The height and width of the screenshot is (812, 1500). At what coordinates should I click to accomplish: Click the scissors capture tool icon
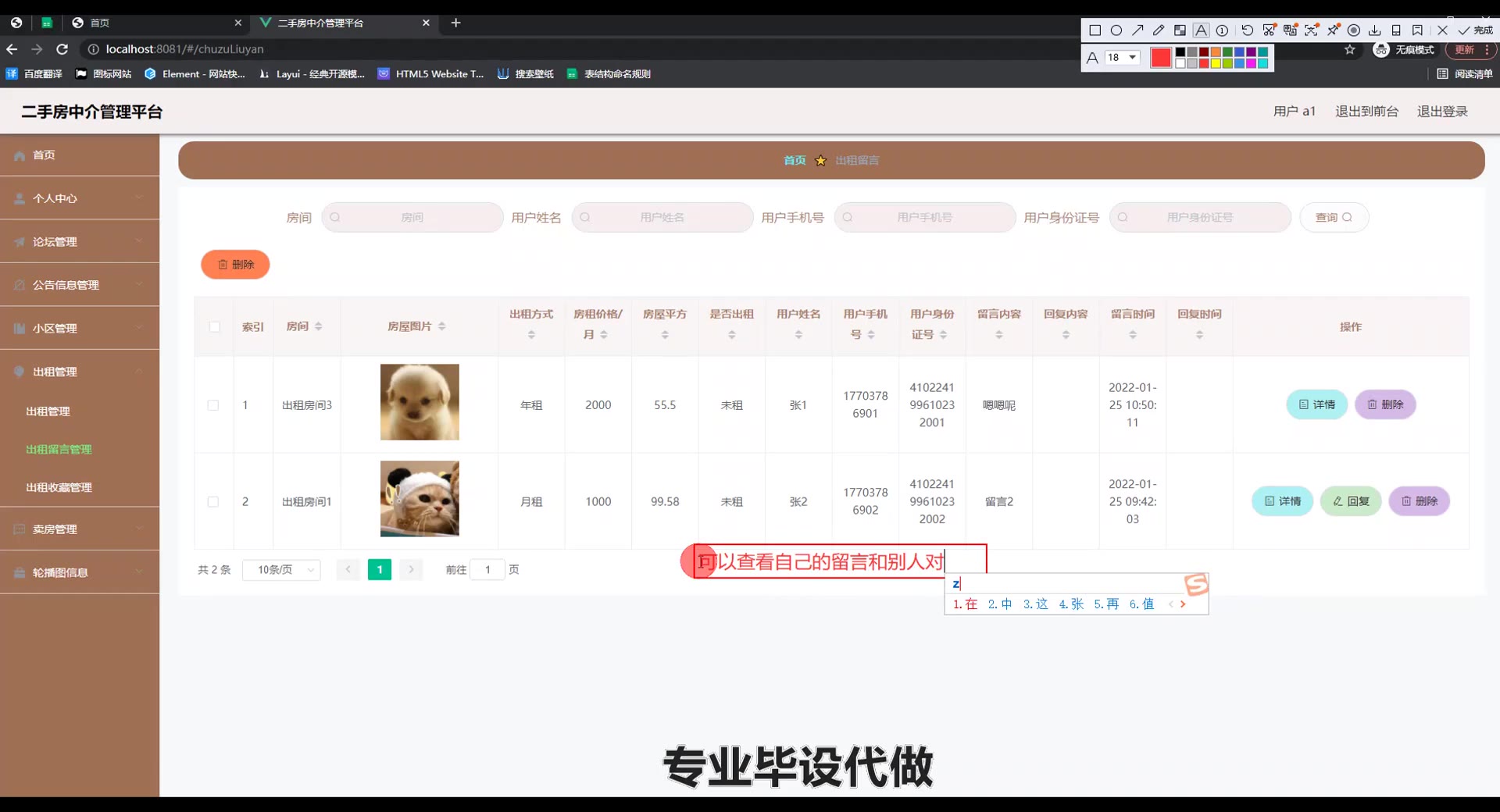point(1269,30)
